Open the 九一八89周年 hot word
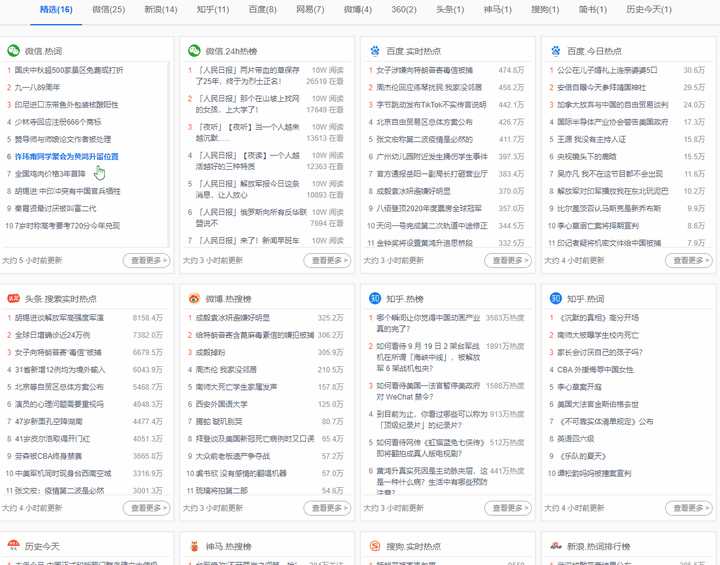 tap(37, 87)
